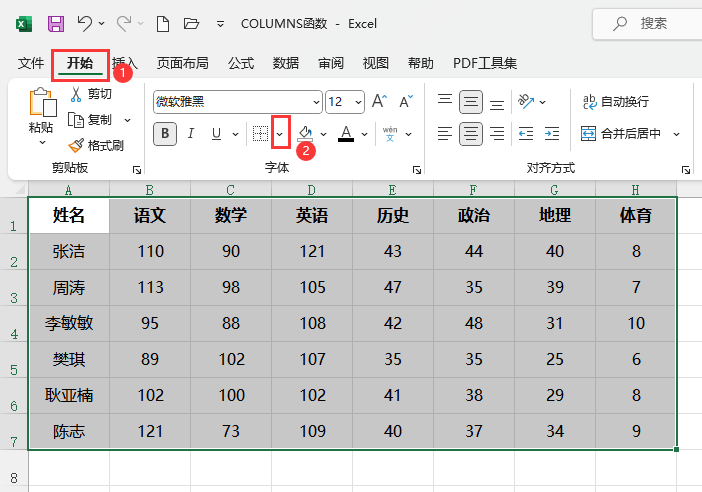Click the Redo arrow icon

click(124, 23)
